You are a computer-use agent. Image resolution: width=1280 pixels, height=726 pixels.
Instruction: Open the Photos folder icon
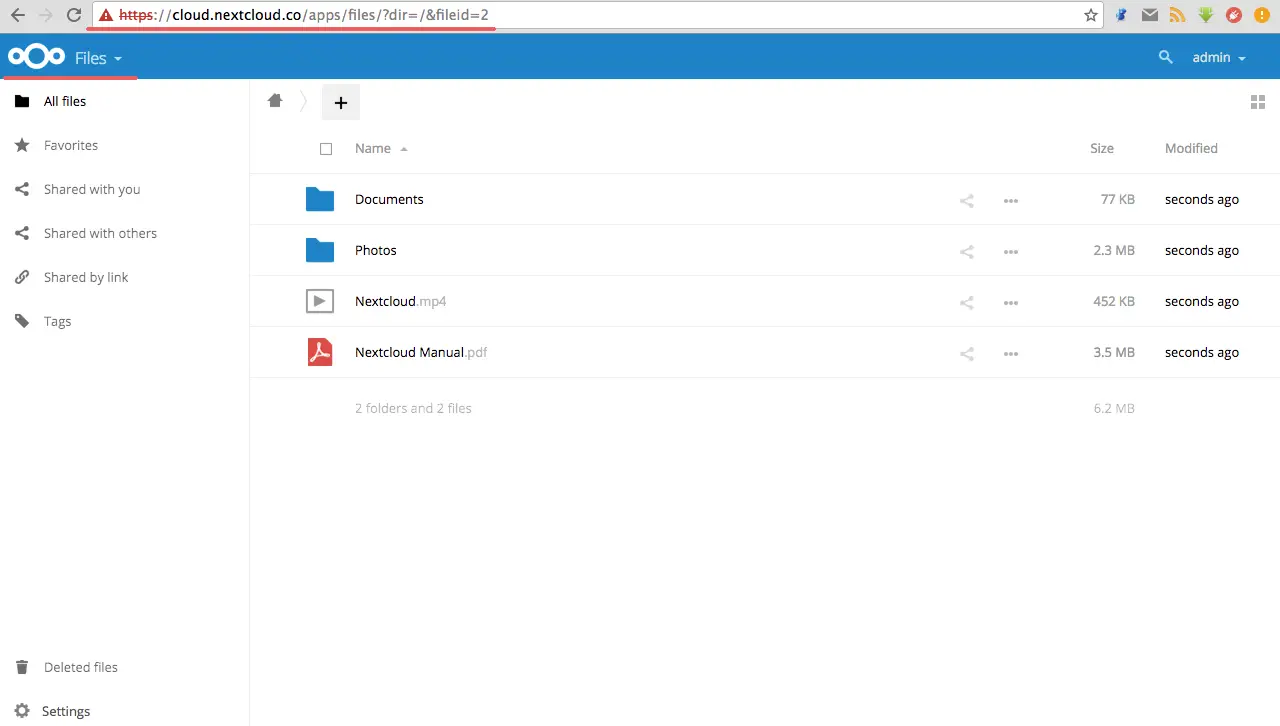320,251
